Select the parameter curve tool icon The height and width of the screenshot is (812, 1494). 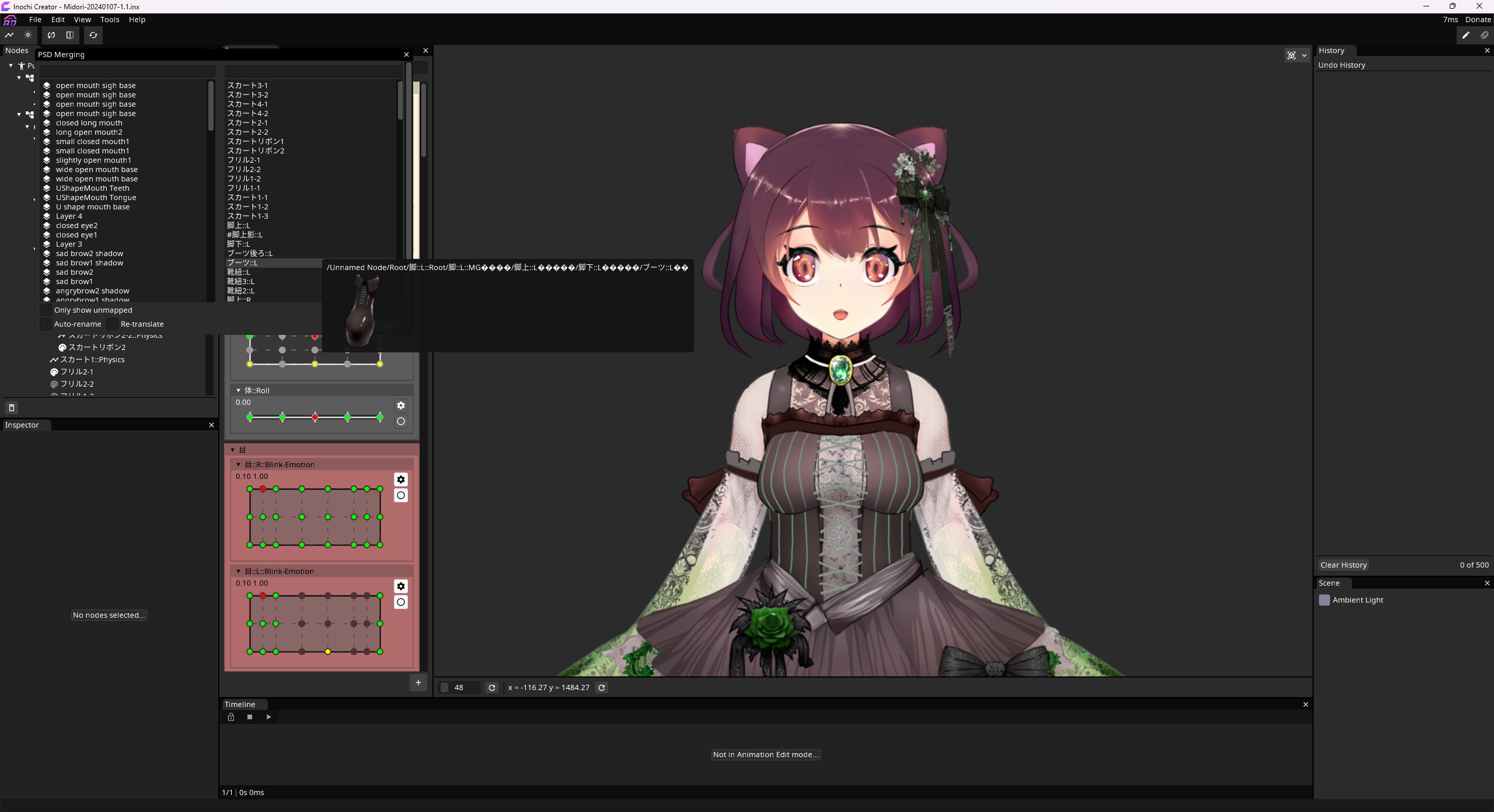point(9,35)
